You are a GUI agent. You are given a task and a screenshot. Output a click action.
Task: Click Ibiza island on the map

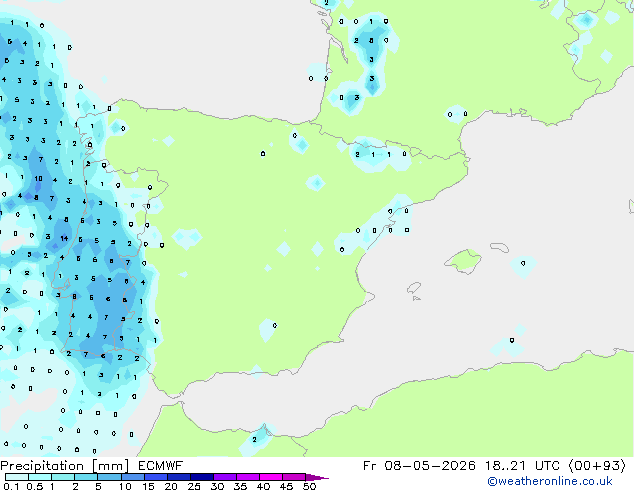tap(414, 288)
